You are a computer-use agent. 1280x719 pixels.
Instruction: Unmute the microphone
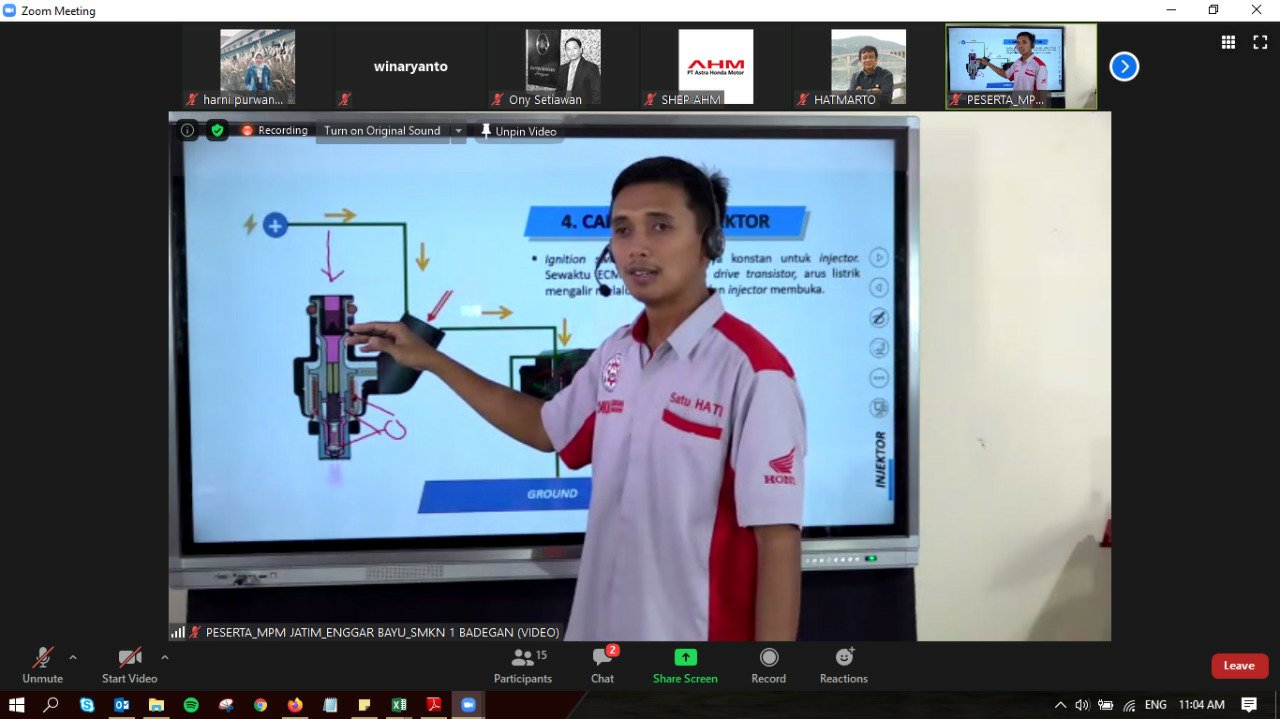coord(42,665)
